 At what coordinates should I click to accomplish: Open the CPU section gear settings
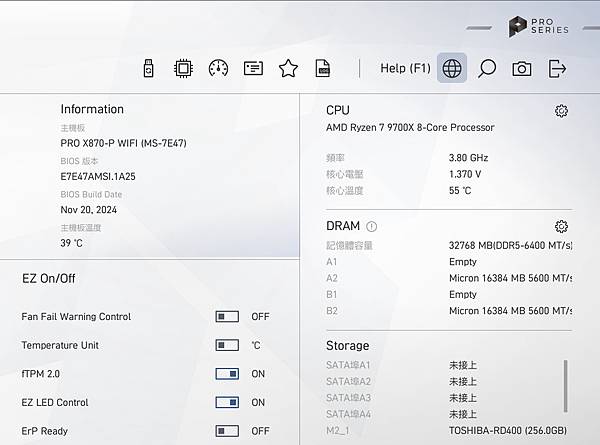pyautogui.click(x=561, y=111)
